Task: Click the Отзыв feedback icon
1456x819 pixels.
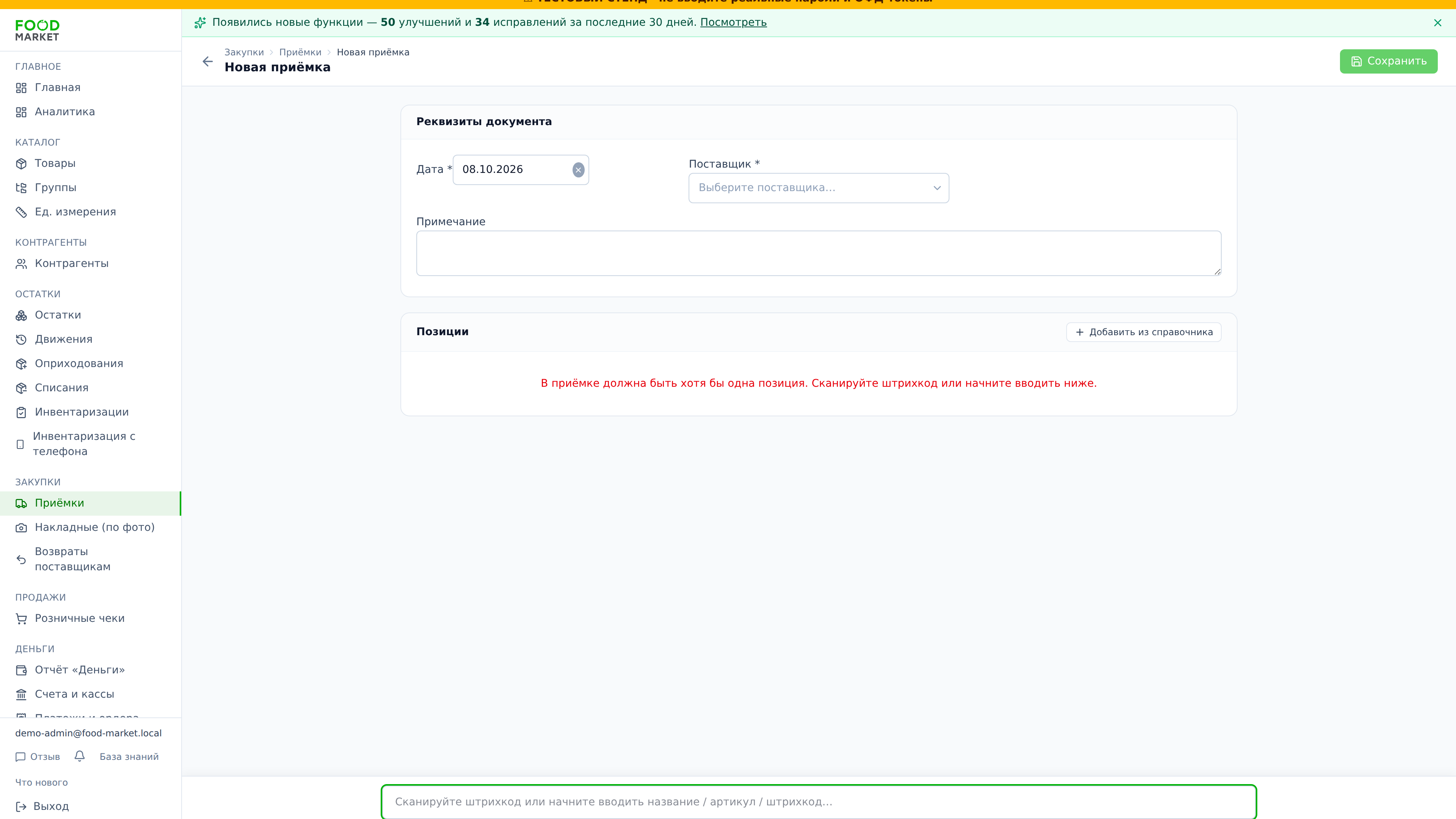Action: tap(21, 757)
